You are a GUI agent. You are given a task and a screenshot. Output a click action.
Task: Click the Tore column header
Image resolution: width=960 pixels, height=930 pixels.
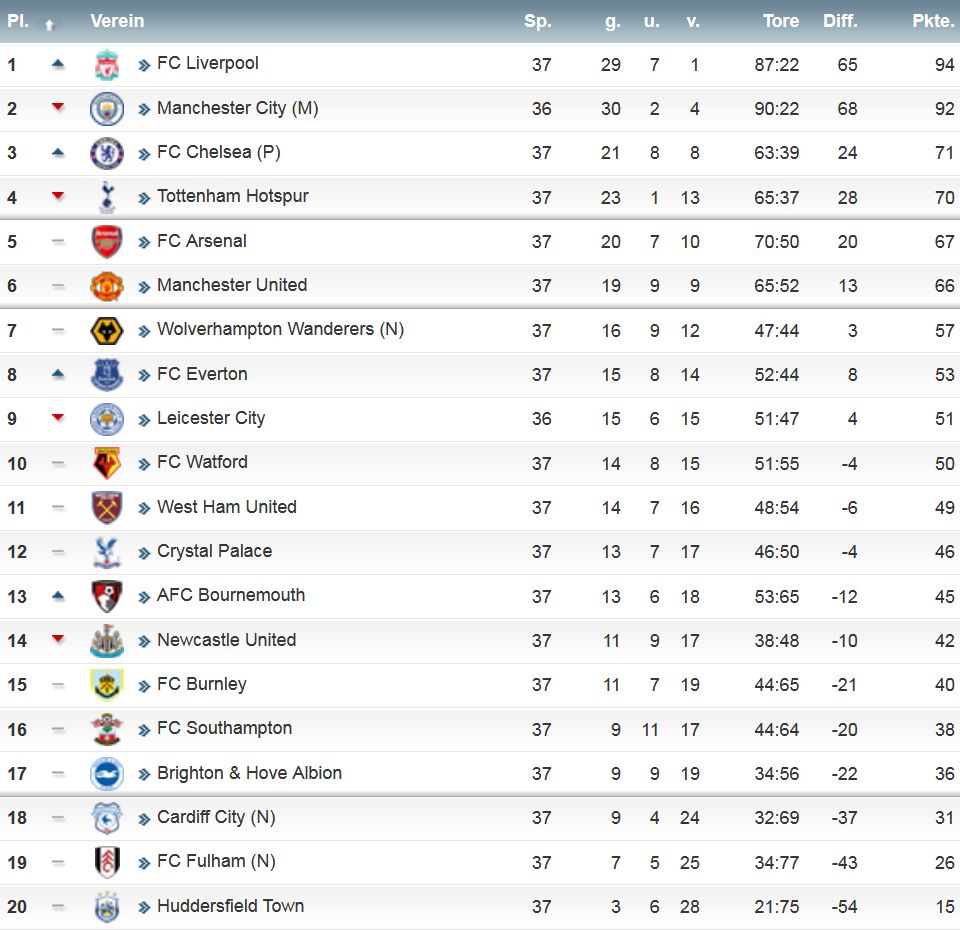tap(781, 21)
